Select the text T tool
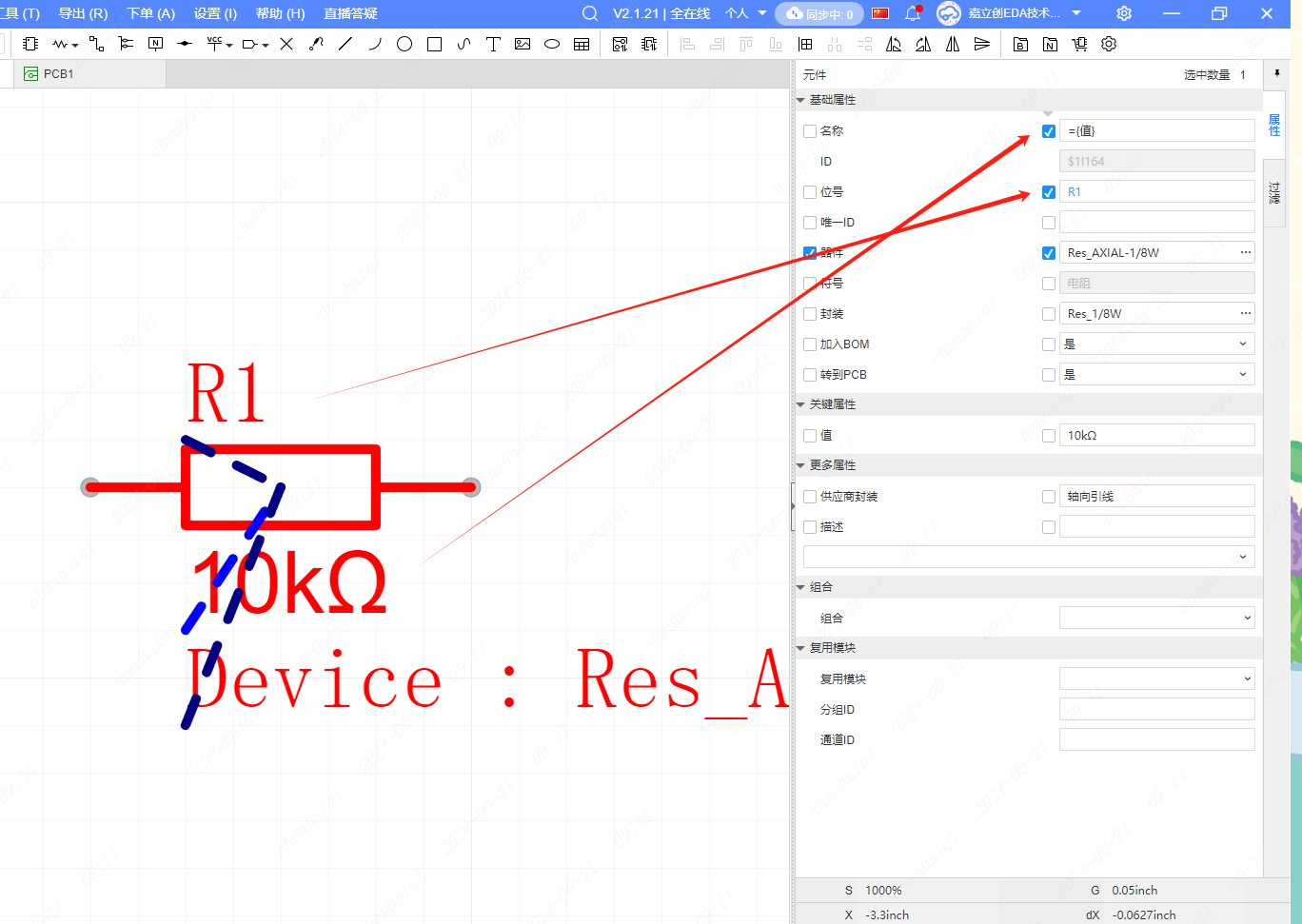Screen dimensions: 1302x924 point(493,44)
